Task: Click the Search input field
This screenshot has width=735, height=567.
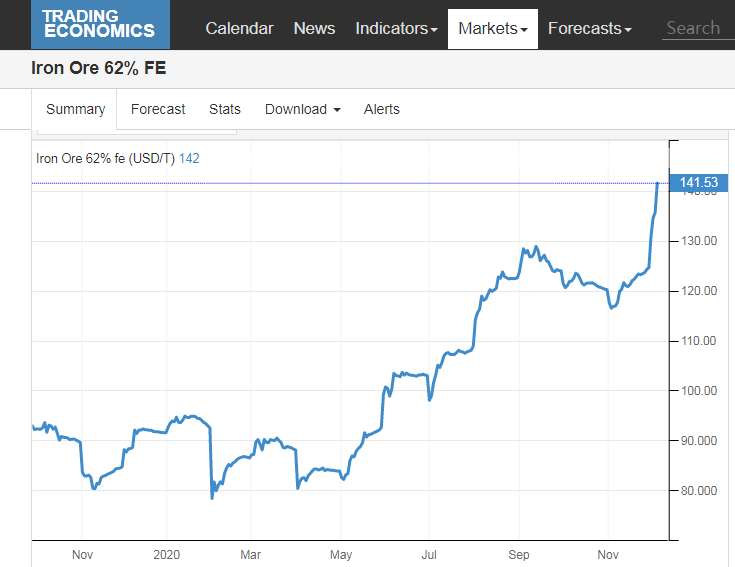Action: click(696, 28)
